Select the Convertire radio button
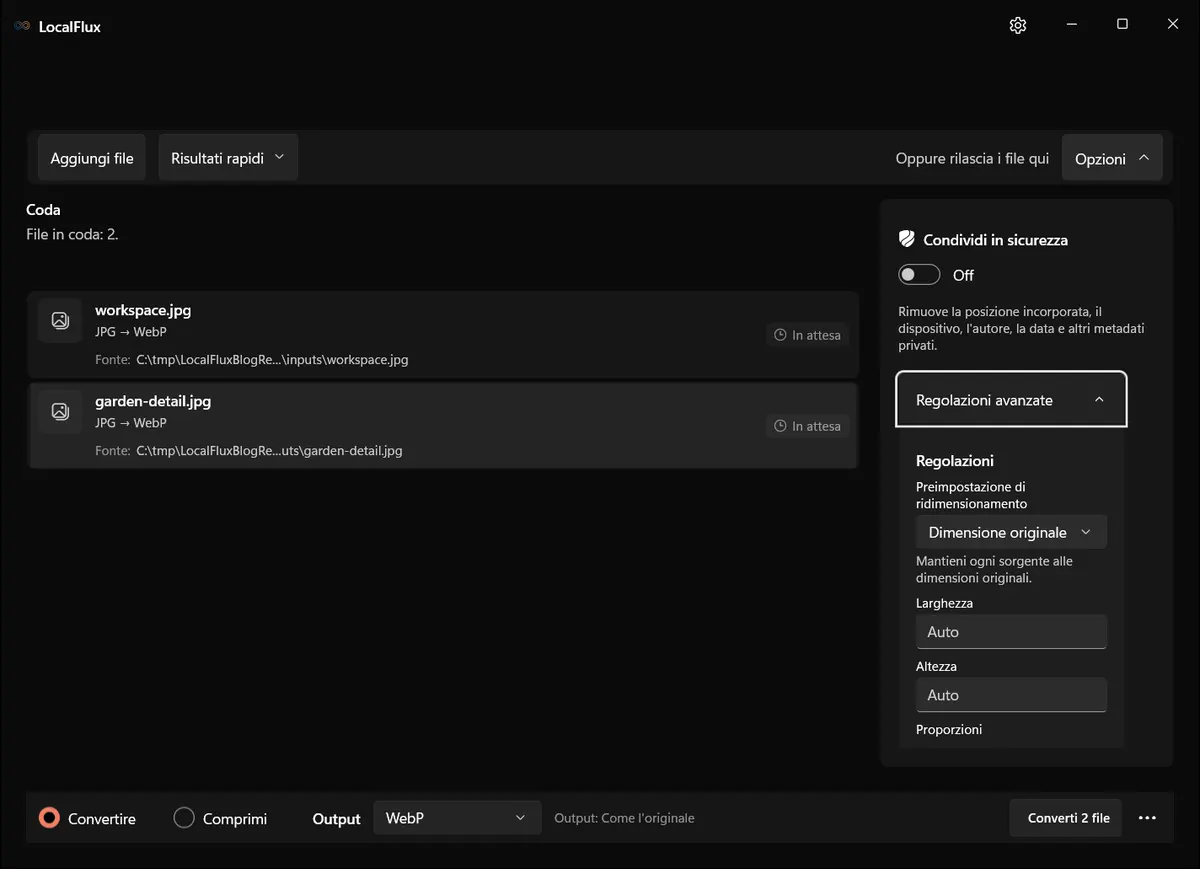1200x869 pixels. (49, 818)
